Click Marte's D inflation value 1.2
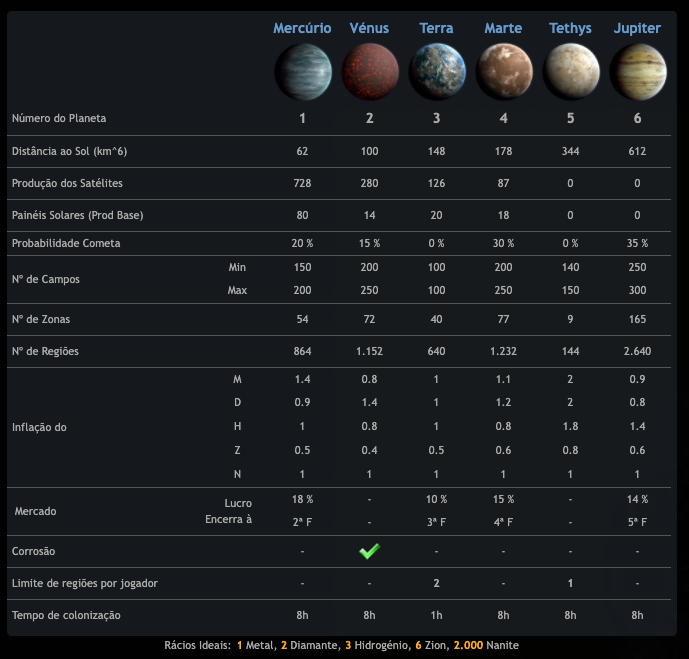The width and height of the screenshot is (689, 659). coord(503,402)
